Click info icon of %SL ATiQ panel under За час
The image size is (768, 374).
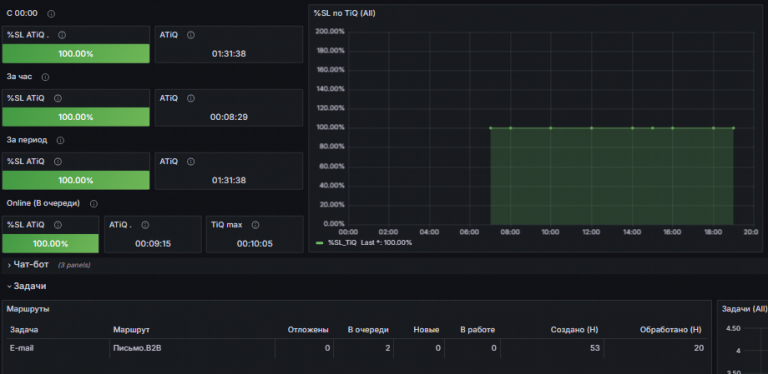click(x=58, y=98)
